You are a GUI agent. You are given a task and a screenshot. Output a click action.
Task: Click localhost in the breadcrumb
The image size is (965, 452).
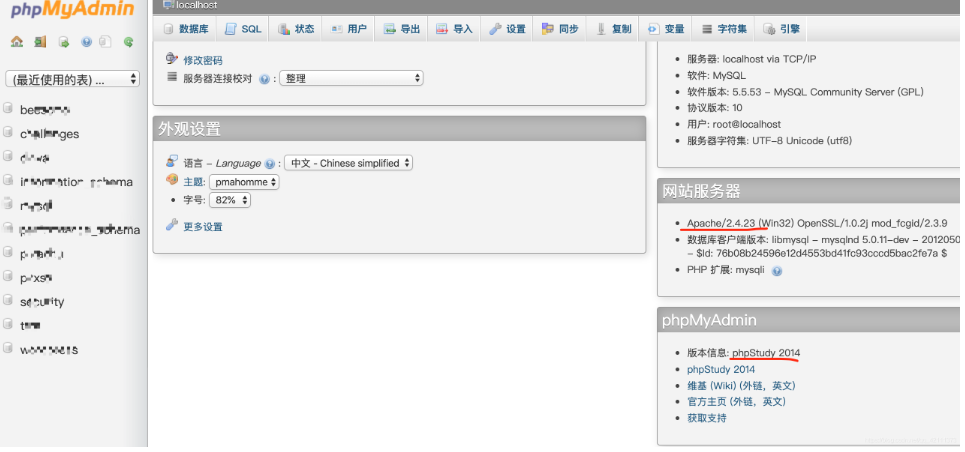(196, 5)
